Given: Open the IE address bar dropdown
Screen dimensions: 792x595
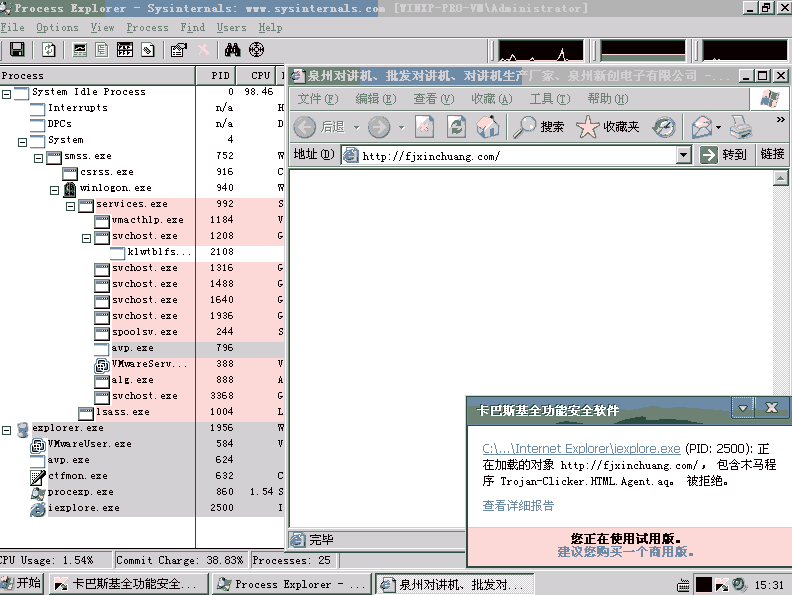Looking at the screenshot, I should tap(683, 155).
